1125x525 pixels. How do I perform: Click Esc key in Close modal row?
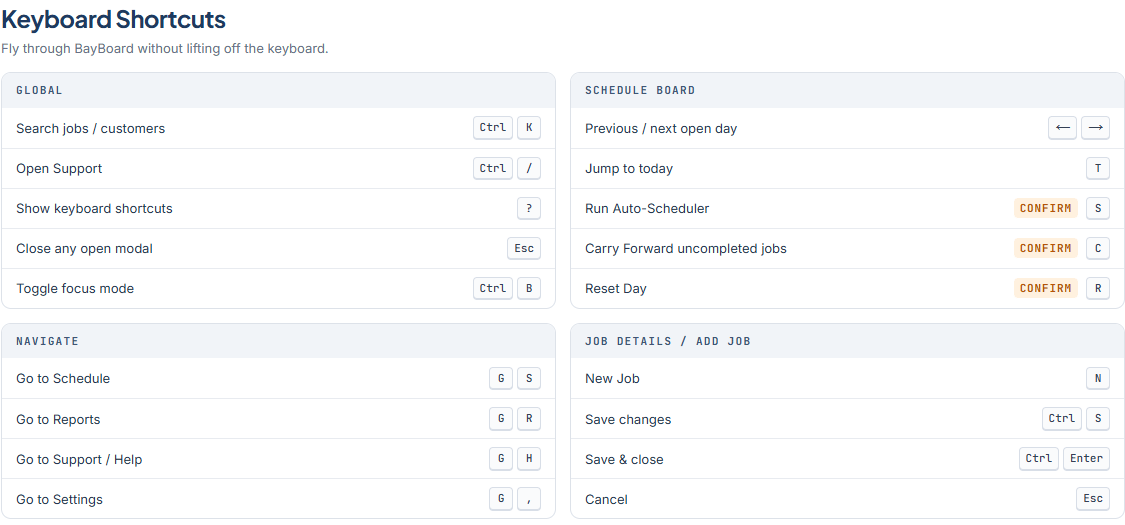(524, 249)
